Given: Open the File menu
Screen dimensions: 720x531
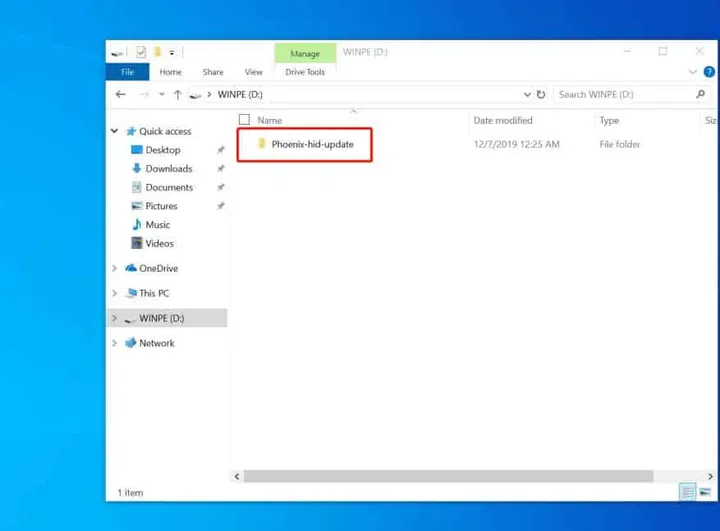Looking at the screenshot, I should pyautogui.click(x=127, y=72).
